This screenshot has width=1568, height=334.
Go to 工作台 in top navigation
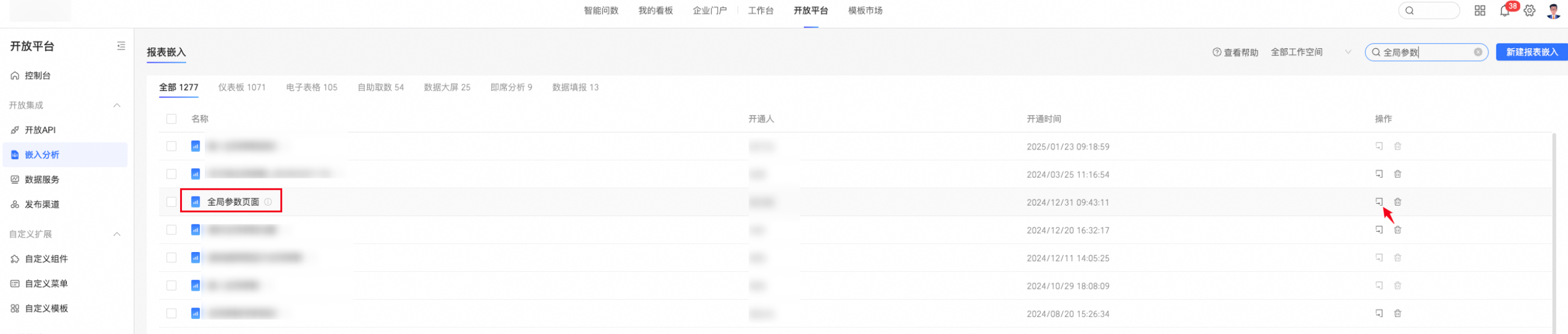760,10
